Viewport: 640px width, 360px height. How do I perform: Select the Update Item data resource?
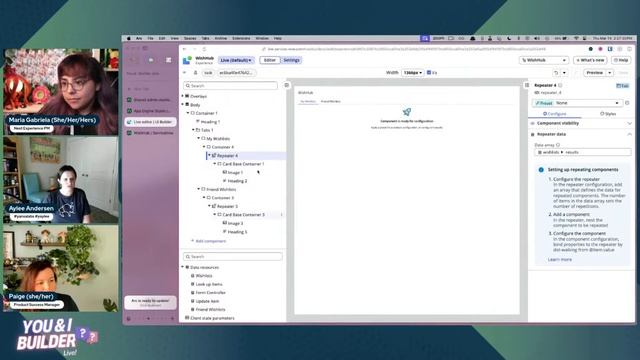tap(207, 301)
